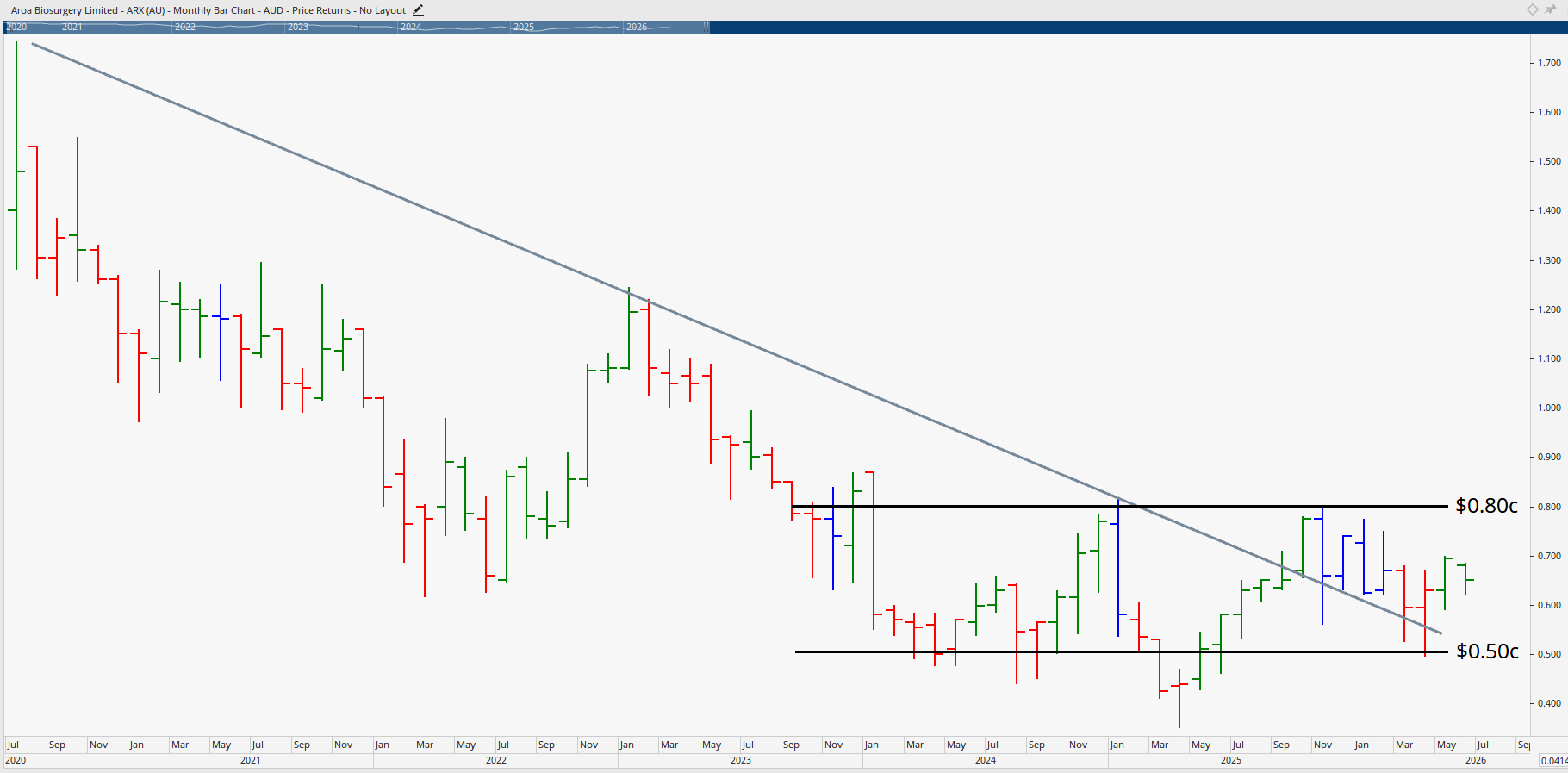Click the pencil edit icon beside the chart title
The height and width of the screenshot is (773, 1568).
pos(418,10)
